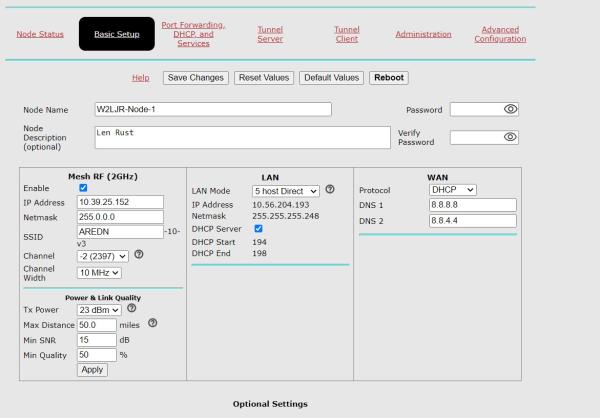Switch to the Tunnel Server tab
This screenshot has height=418, width=600.
(270, 34)
